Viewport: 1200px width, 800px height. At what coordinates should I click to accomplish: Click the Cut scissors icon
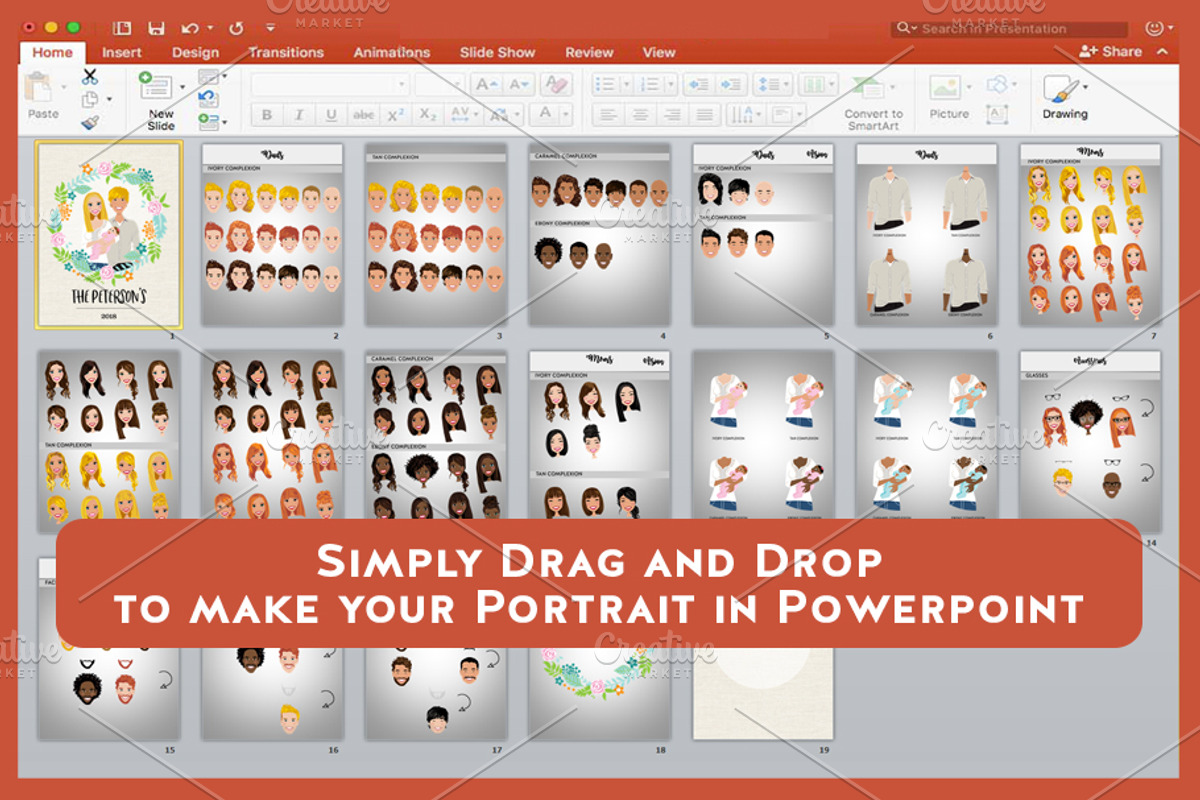[x=90, y=76]
